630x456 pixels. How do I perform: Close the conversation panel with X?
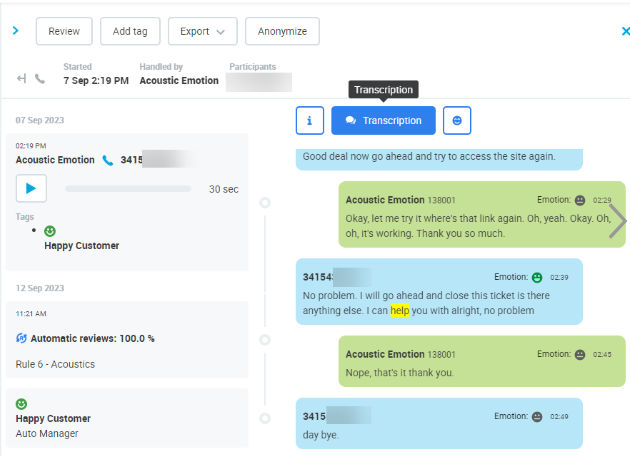(x=625, y=31)
